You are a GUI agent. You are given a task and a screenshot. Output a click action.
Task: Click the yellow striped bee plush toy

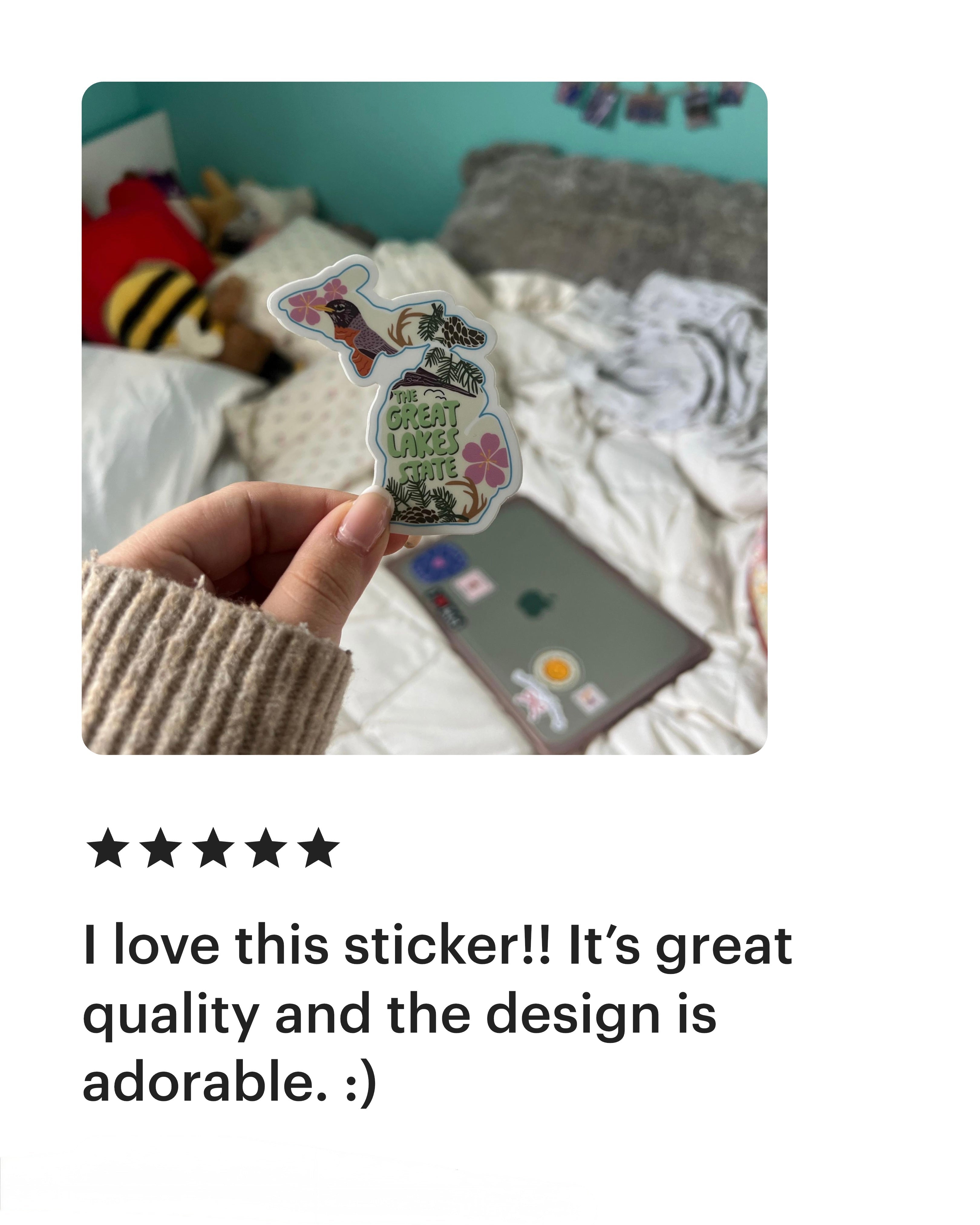click(x=156, y=307)
